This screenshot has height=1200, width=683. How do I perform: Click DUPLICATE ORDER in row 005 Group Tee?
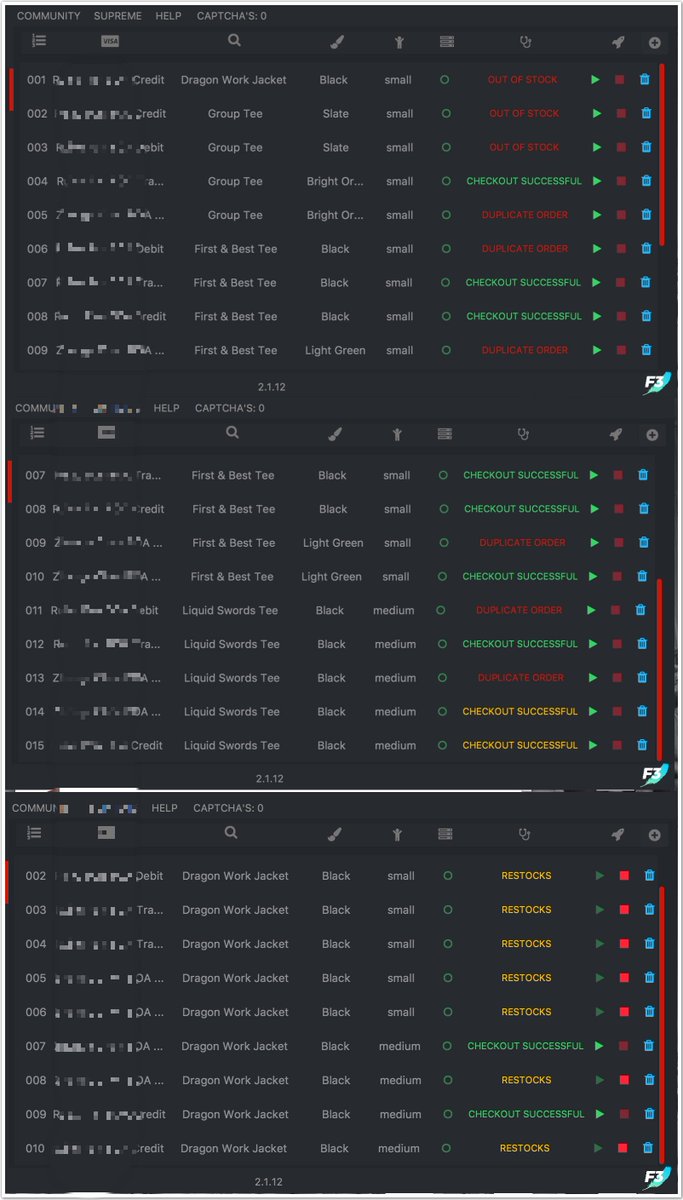525,215
